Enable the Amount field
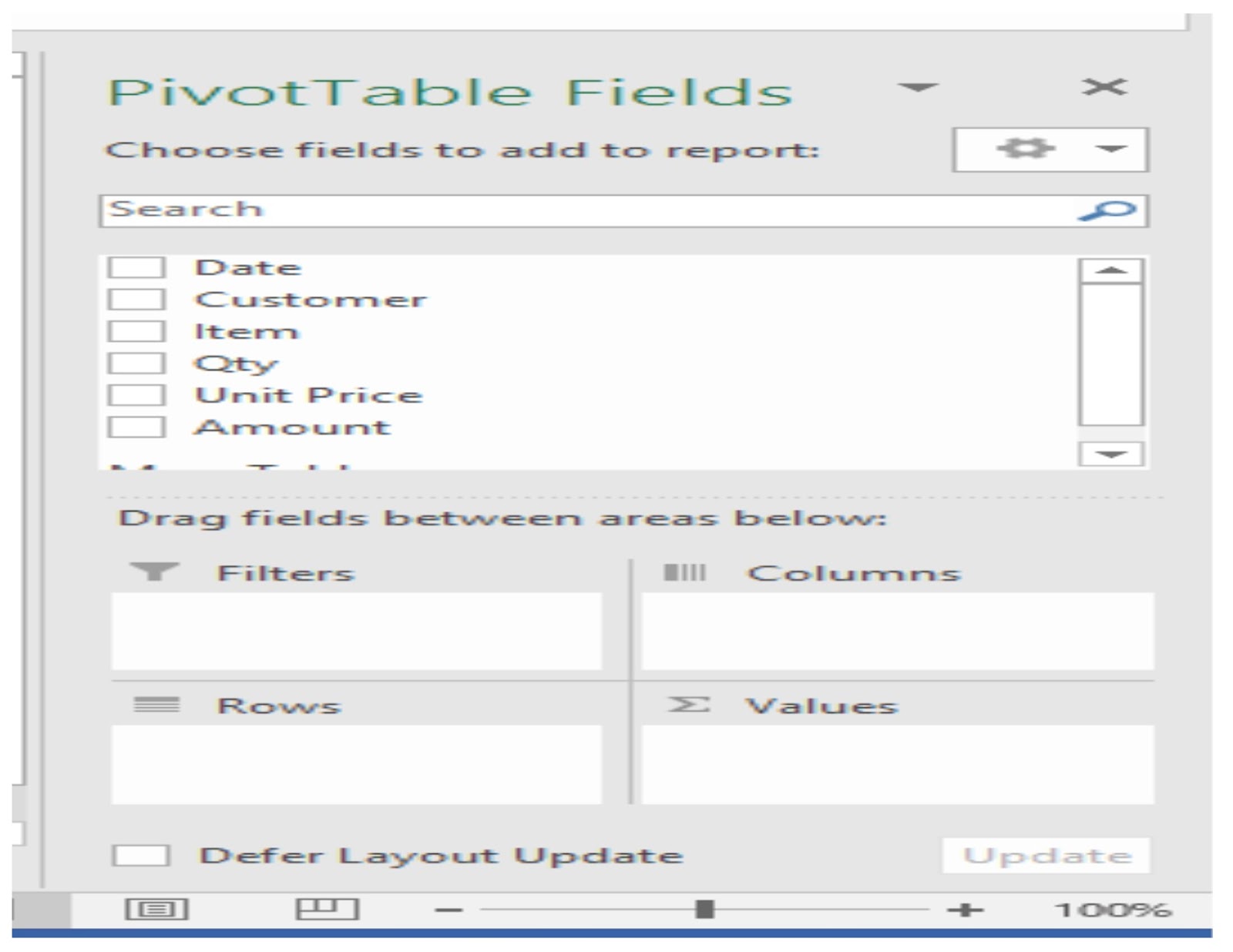The height and width of the screenshot is (952, 1233). coord(139,426)
